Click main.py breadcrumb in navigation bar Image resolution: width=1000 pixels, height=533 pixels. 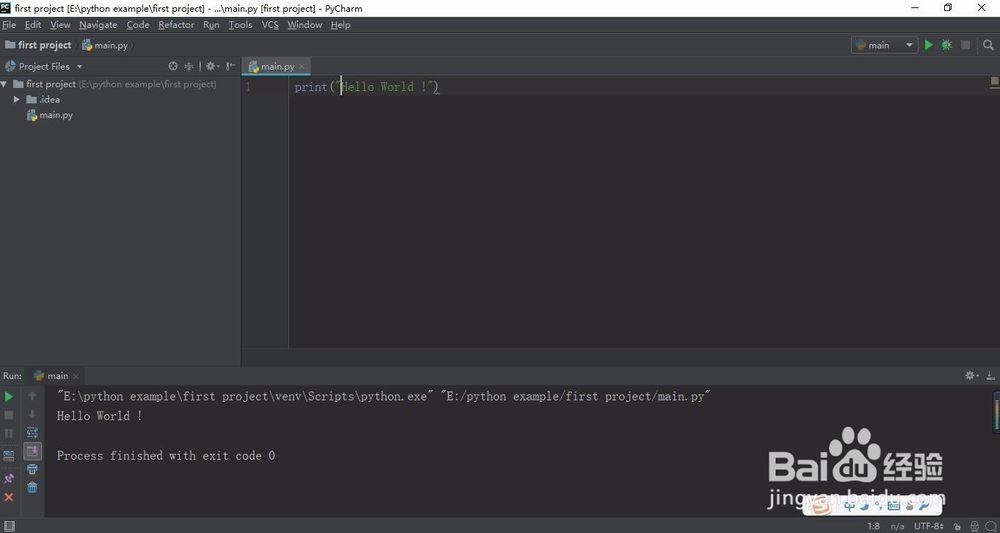[105, 45]
